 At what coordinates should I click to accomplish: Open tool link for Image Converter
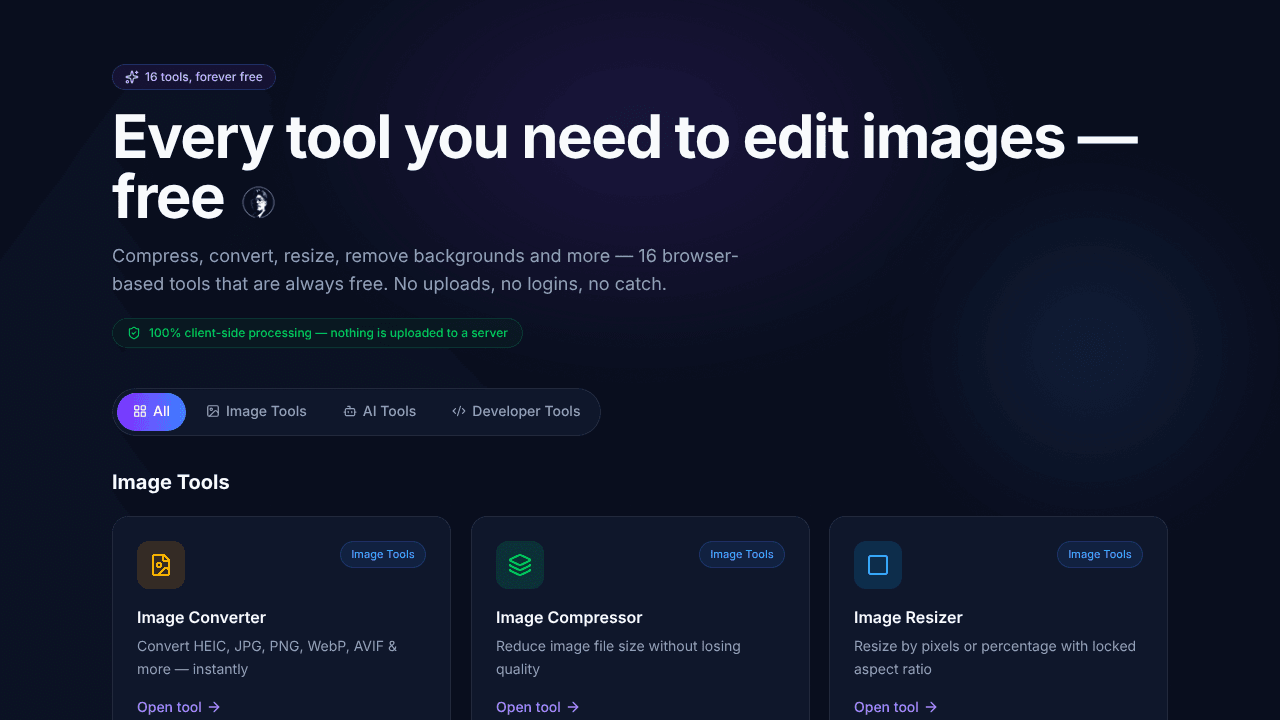point(179,707)
